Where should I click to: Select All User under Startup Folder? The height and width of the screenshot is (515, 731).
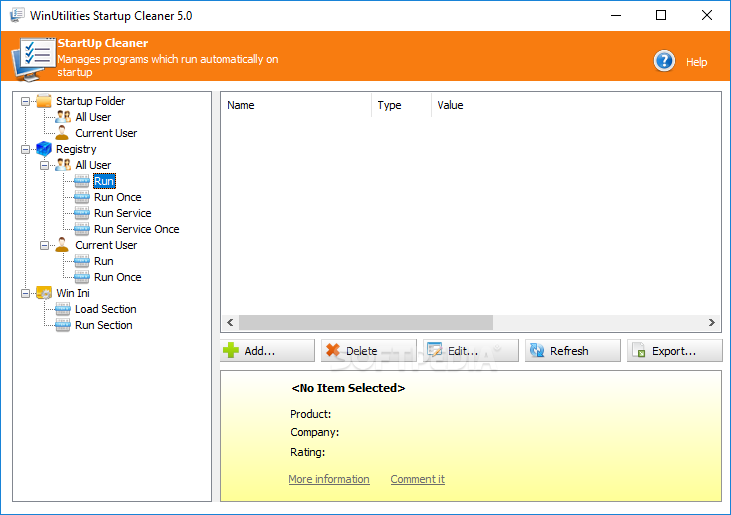[93, 117]
